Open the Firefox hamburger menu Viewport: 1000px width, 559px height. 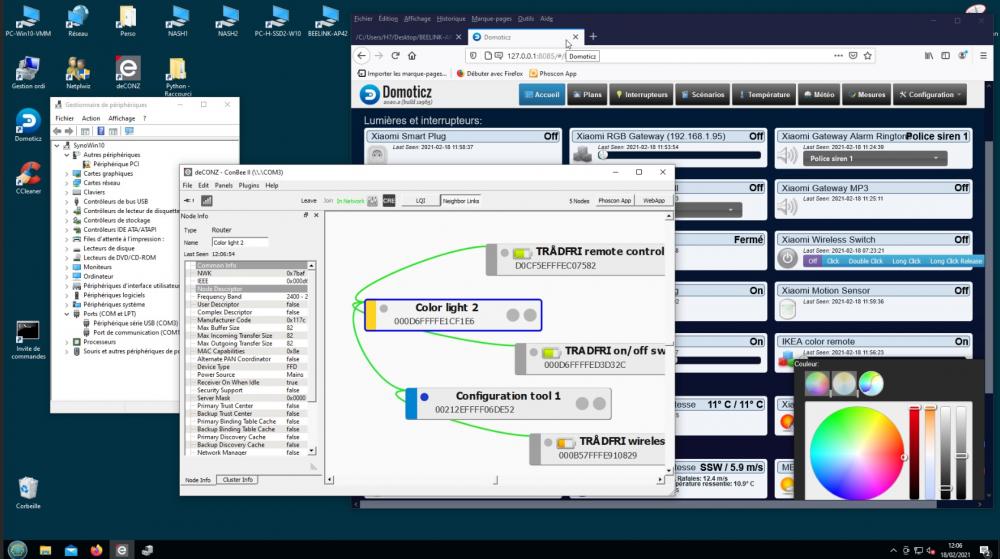coord(983,55)
